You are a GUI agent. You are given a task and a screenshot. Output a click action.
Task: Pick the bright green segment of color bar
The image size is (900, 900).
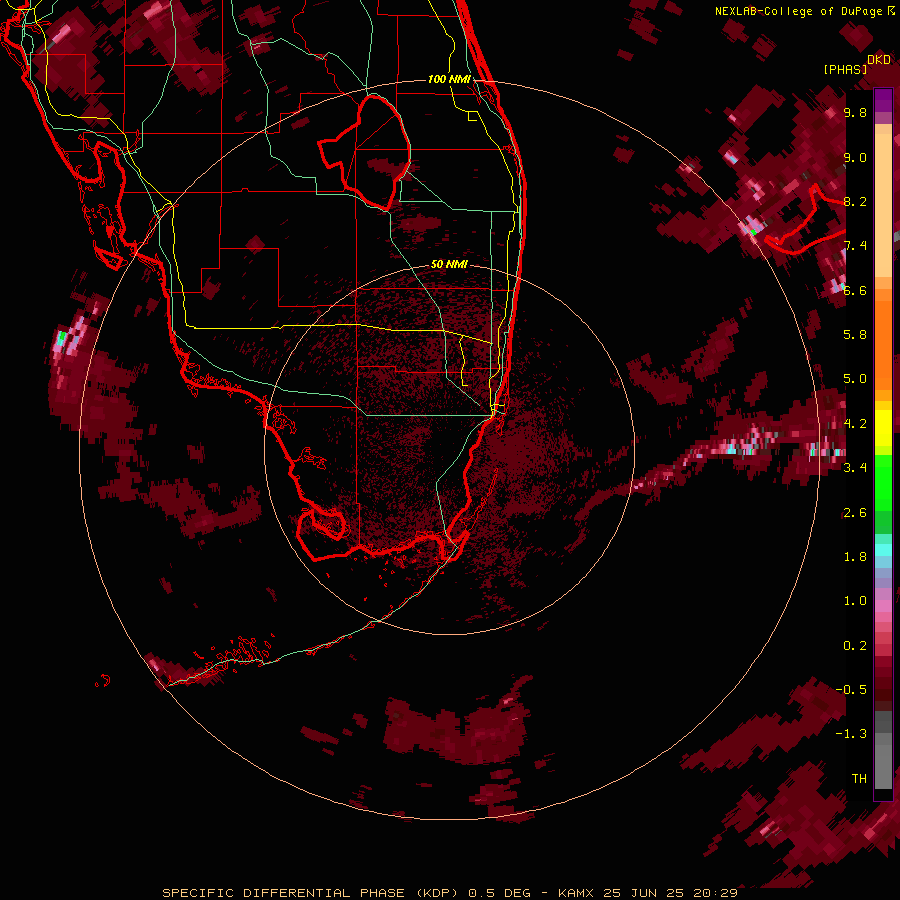883,483
